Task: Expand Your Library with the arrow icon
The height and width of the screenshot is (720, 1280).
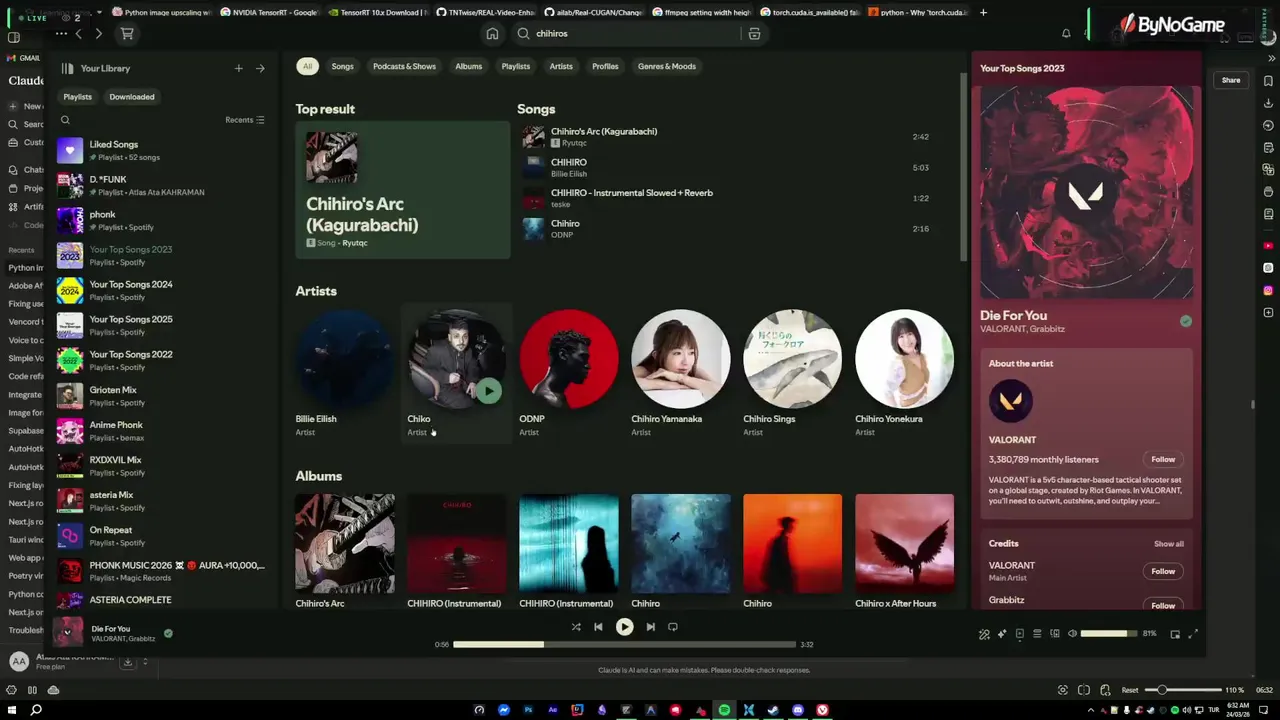Action: (x=260, y=68)
